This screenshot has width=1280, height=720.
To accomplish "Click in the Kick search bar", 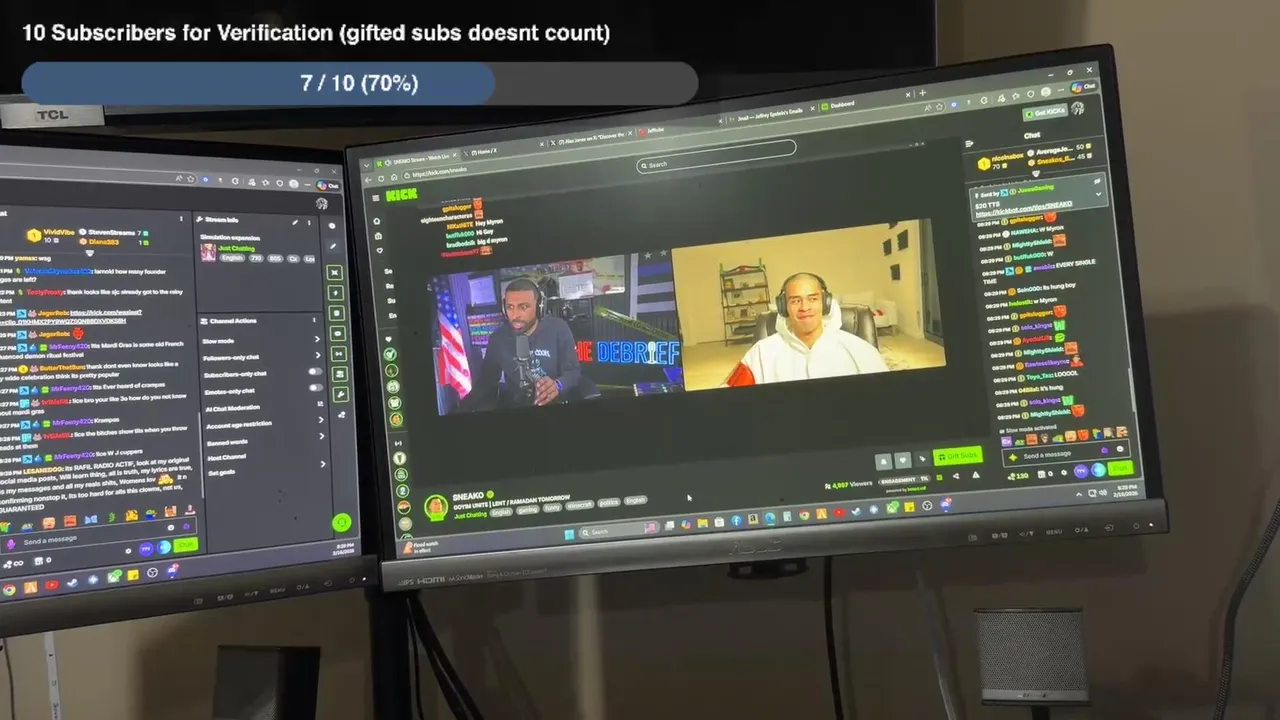I will coord(717,156).
